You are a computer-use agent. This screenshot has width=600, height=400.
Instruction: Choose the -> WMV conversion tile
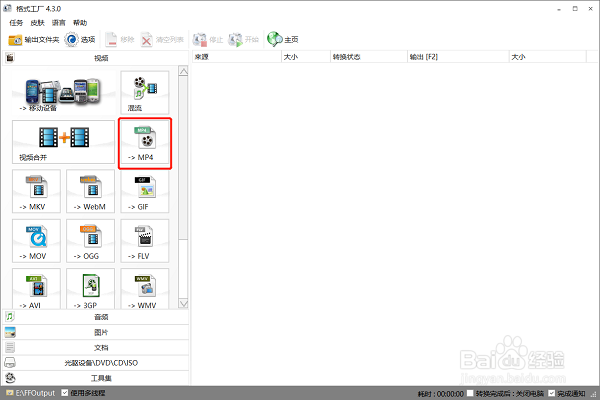(145, 289)
